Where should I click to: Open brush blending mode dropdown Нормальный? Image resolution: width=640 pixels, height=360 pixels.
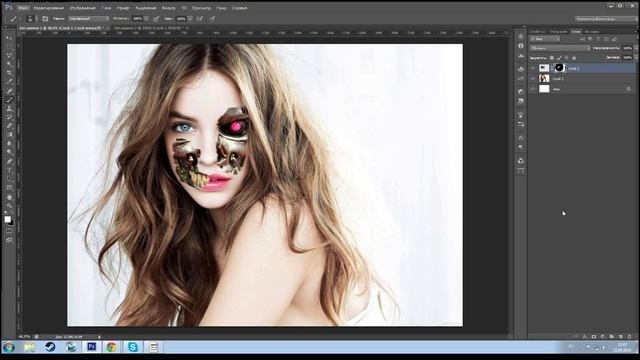point(89,19)
